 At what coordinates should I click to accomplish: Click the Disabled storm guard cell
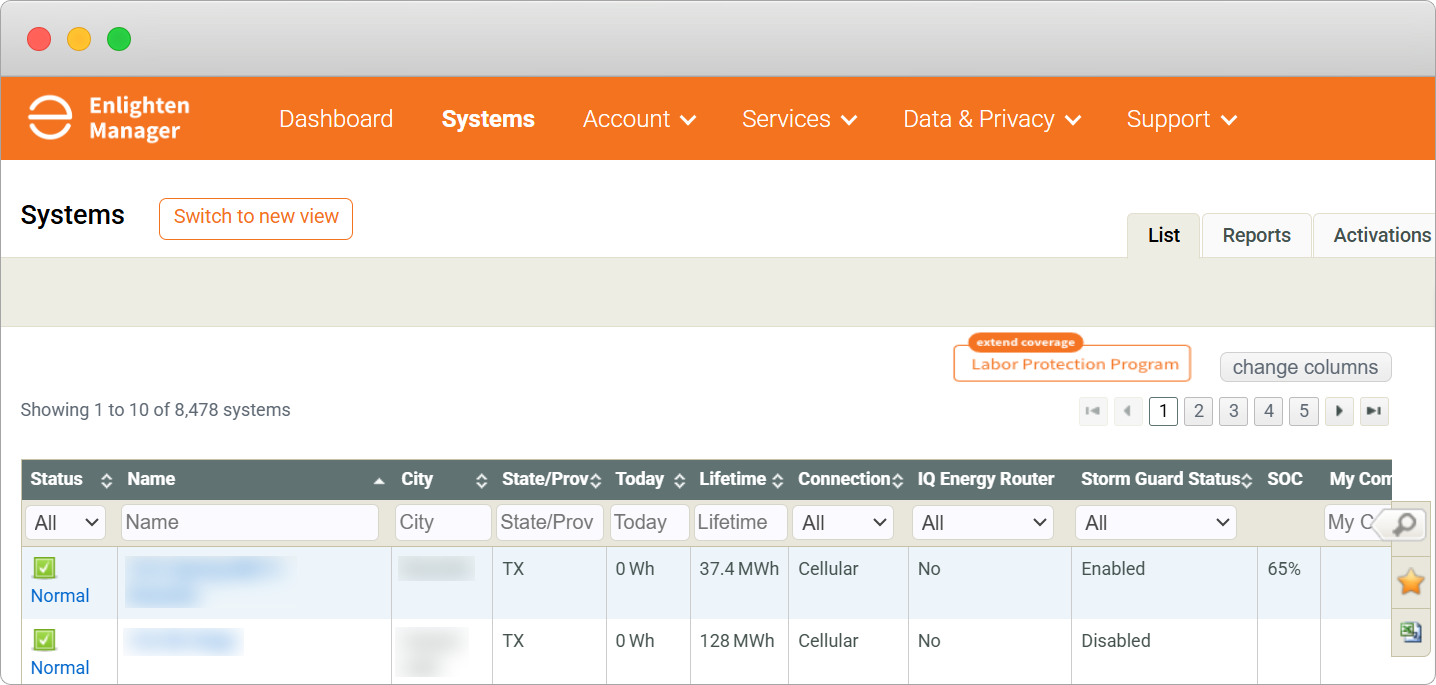[1116, 641]
